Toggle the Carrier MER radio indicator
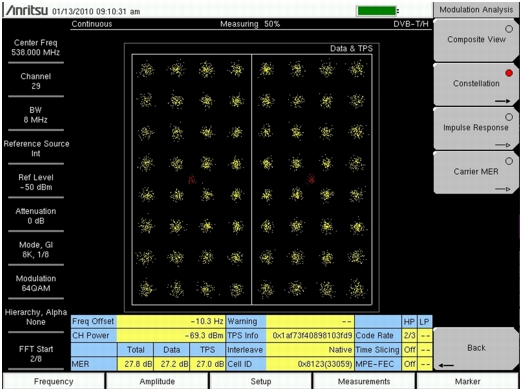Screen dimensions: 521x390 pos(509,161)
